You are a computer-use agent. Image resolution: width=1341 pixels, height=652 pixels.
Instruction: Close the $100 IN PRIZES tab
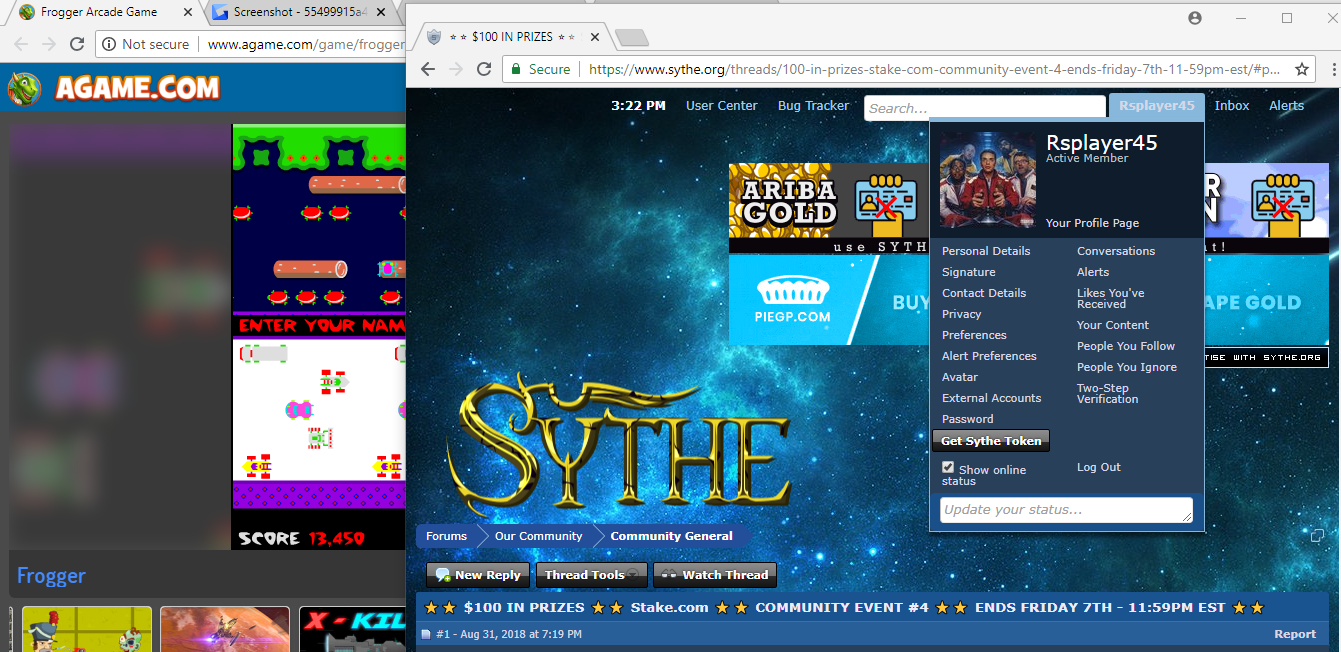tap(595, 37)
